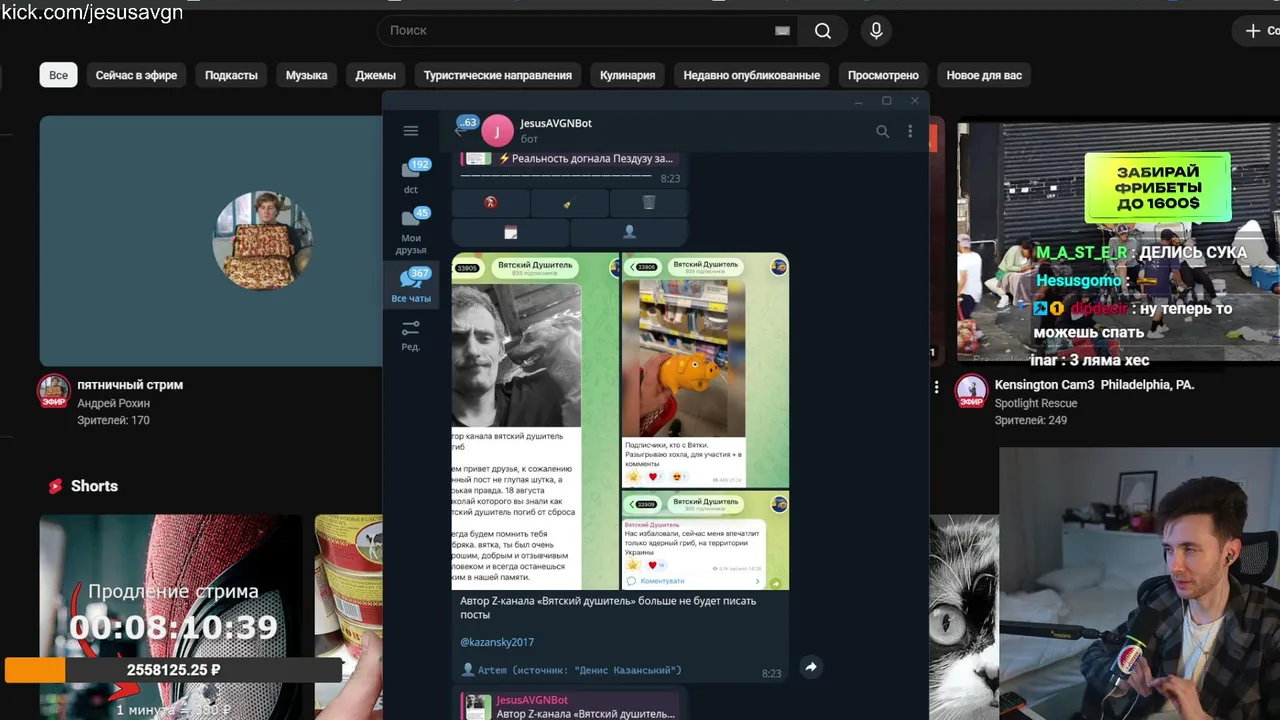This screenshot has width=1280, height=720.
Task: Click the Shorts section logo icon
Action: pyautogui.click(x=56, y=486)
